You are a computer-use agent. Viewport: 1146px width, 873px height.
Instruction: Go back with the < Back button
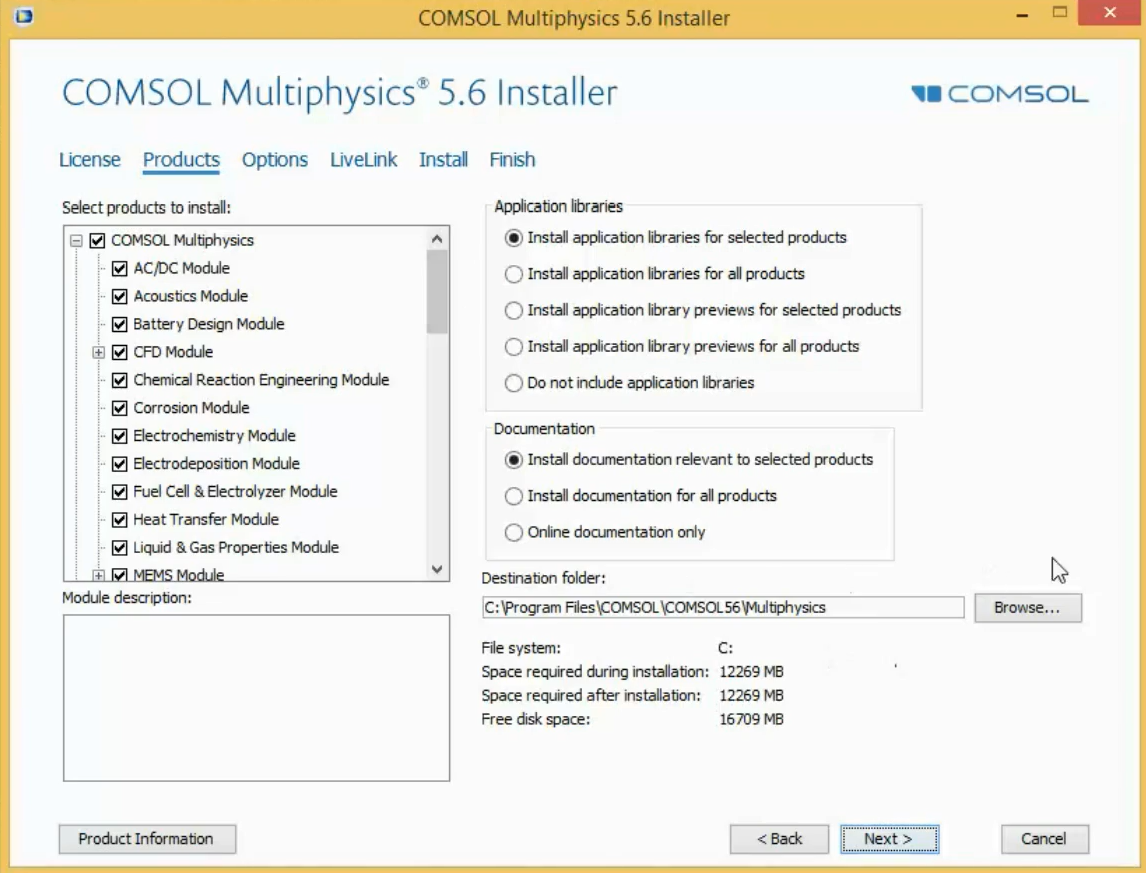click(779, 839)
